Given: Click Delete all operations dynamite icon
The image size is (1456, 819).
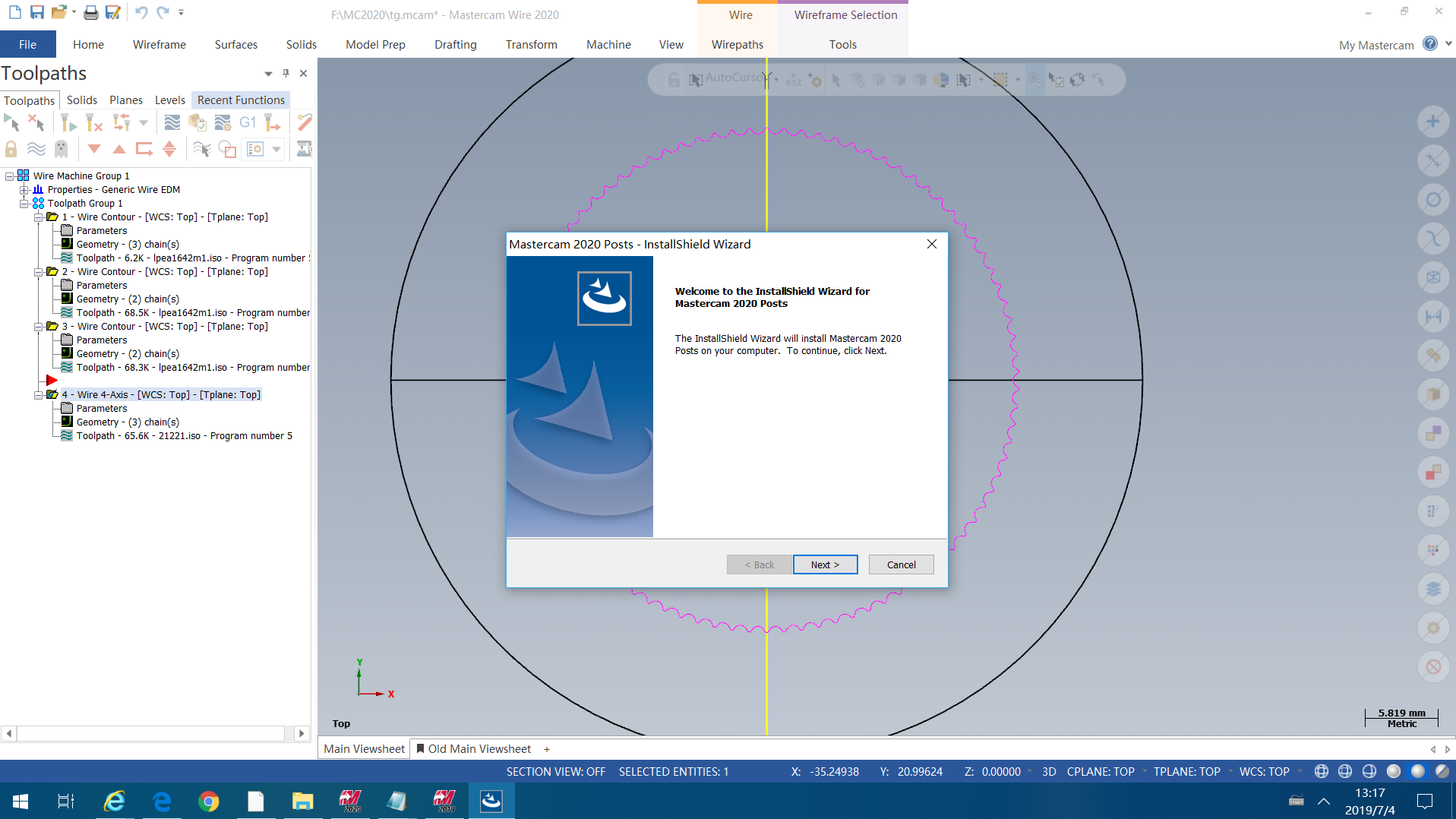Looking at the screenshot, I should click(x=305, y=122).
